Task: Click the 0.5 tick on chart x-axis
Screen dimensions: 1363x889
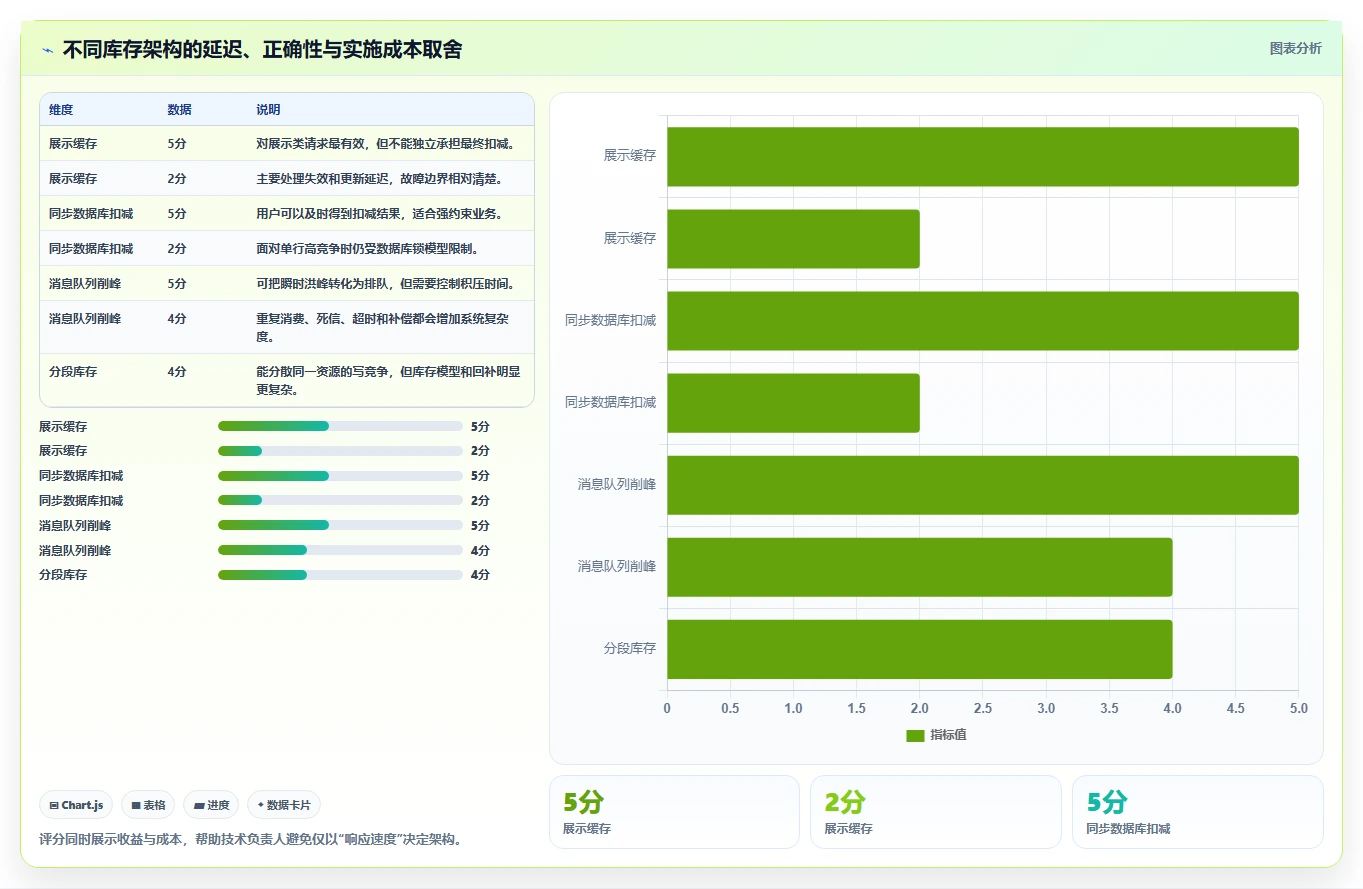Action: pyautogui.click(x=730, y=708)
